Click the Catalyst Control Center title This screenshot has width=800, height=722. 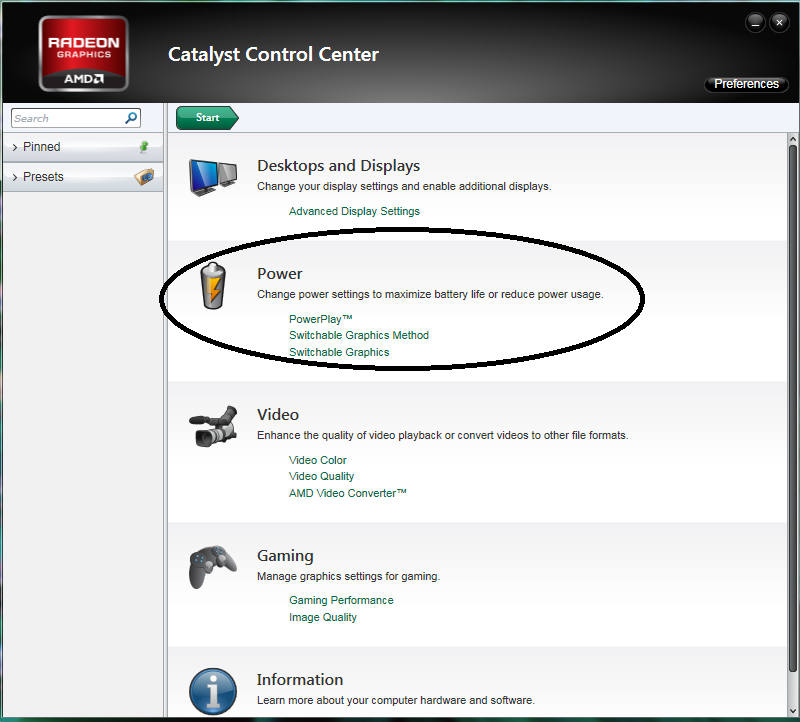(273, 55)
